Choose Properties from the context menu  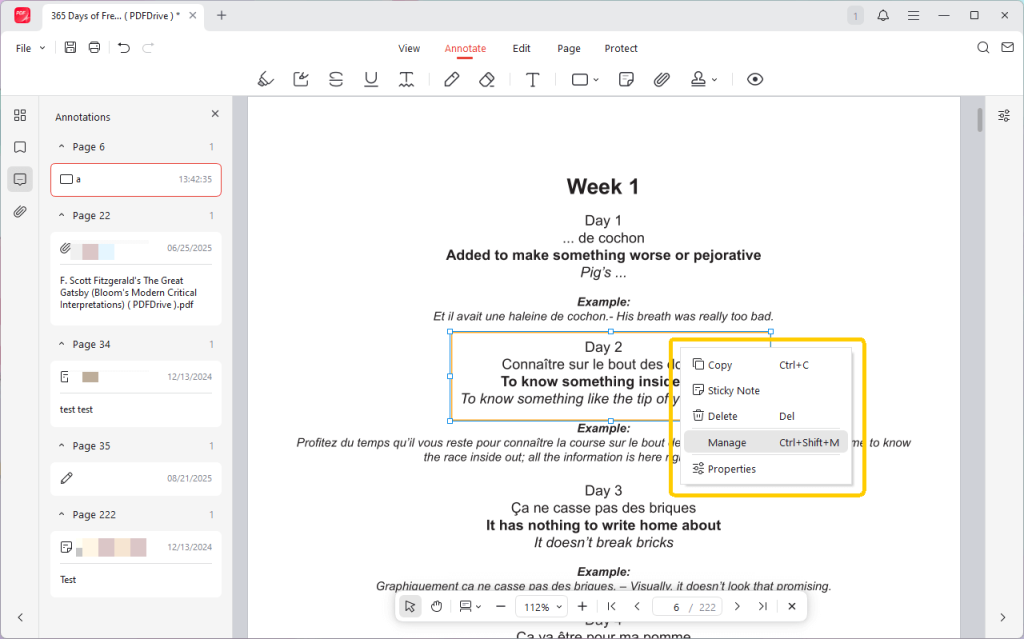[731, 469]
